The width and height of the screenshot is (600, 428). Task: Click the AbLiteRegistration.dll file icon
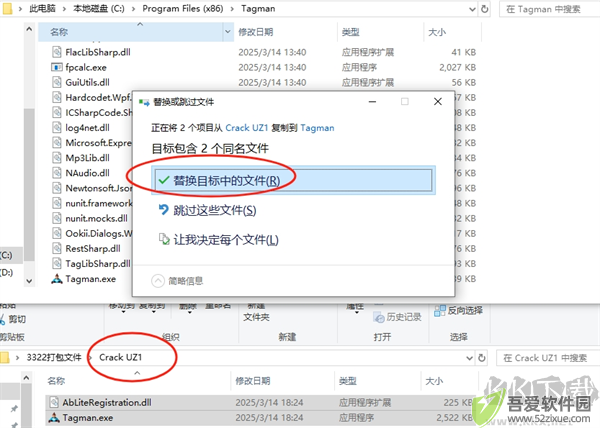click(54, 402)
